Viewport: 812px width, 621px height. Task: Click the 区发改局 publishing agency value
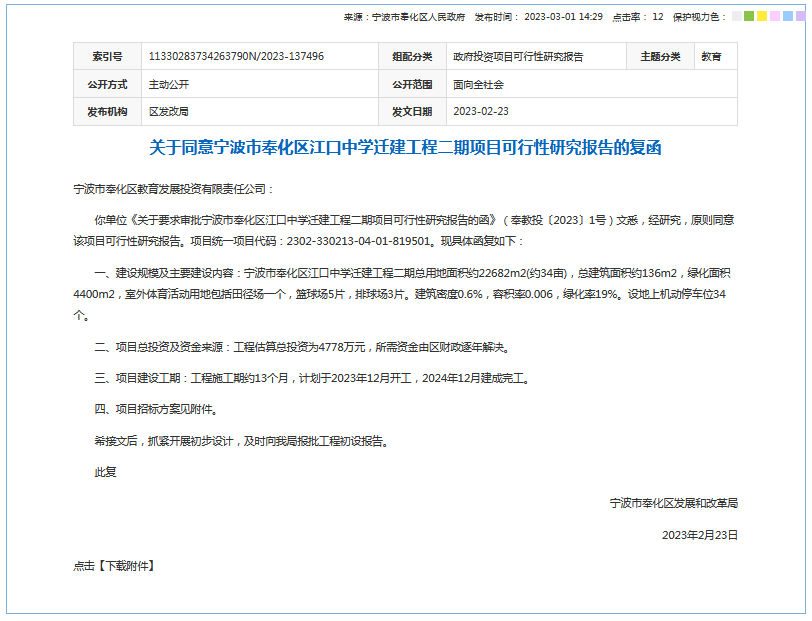(169, 111)
